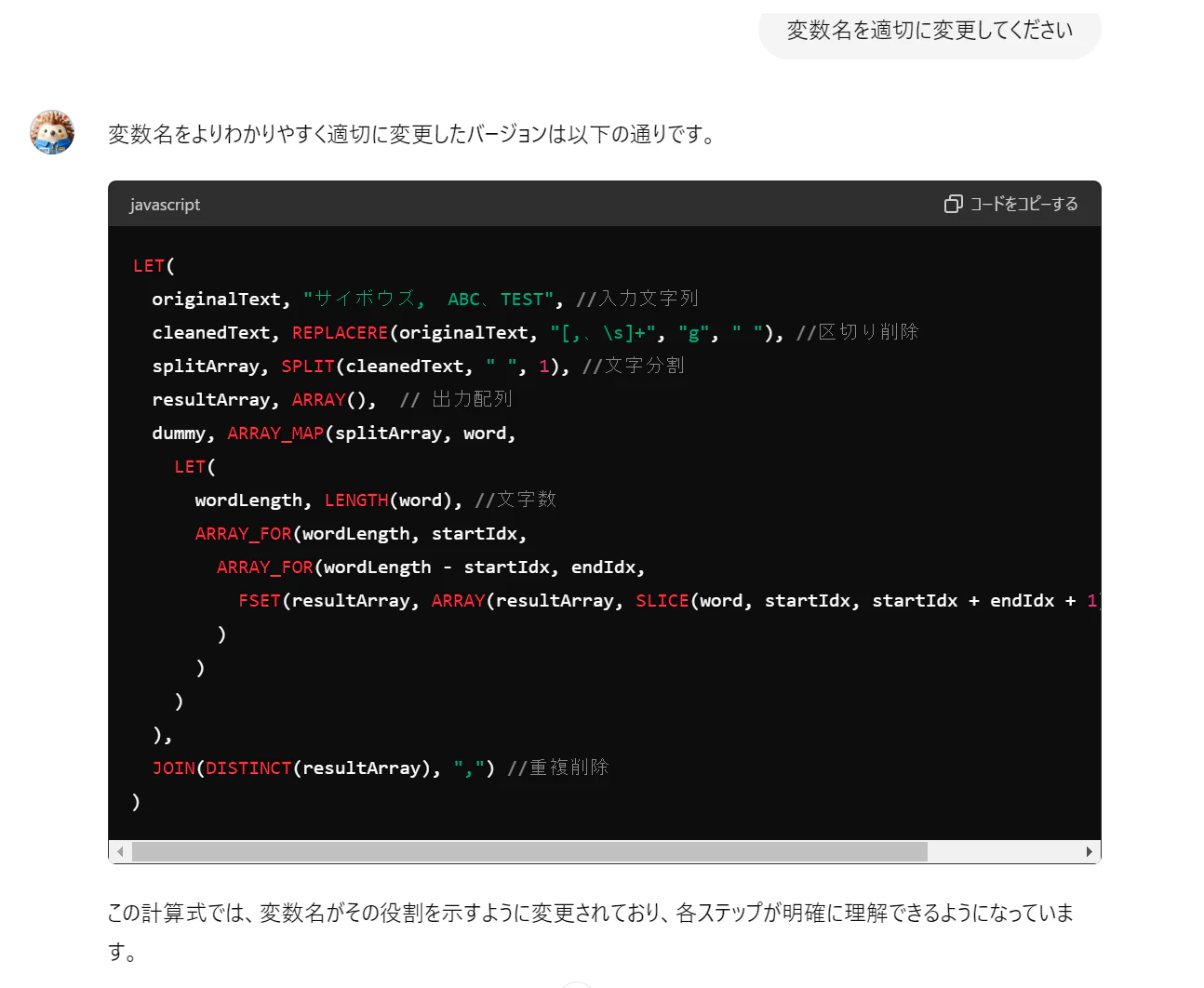This screenshot has height=988, width=1204.
Task: Click the assistant intro sentence 変数名をよりわかりやすく
Action: (412, 134)
